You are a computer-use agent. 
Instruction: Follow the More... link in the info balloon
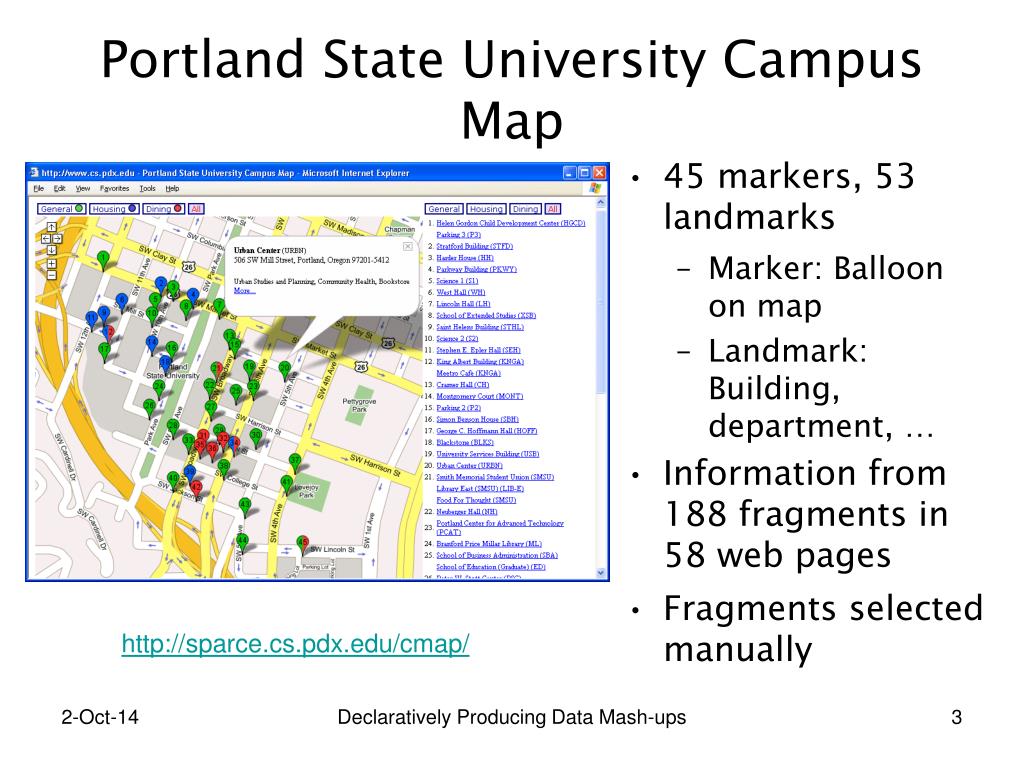click(244, 291)
